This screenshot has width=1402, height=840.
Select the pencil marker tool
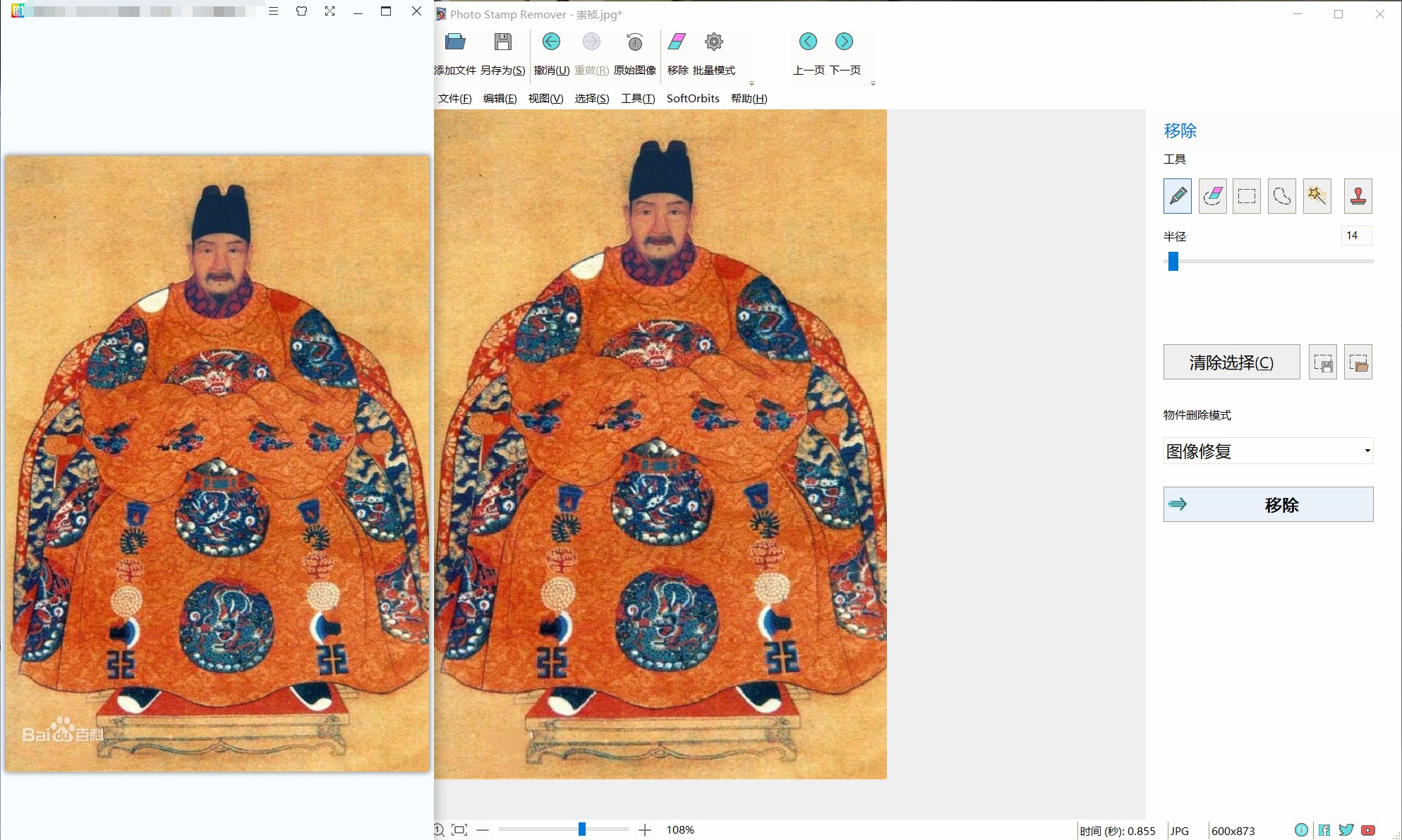point(1178,196)
